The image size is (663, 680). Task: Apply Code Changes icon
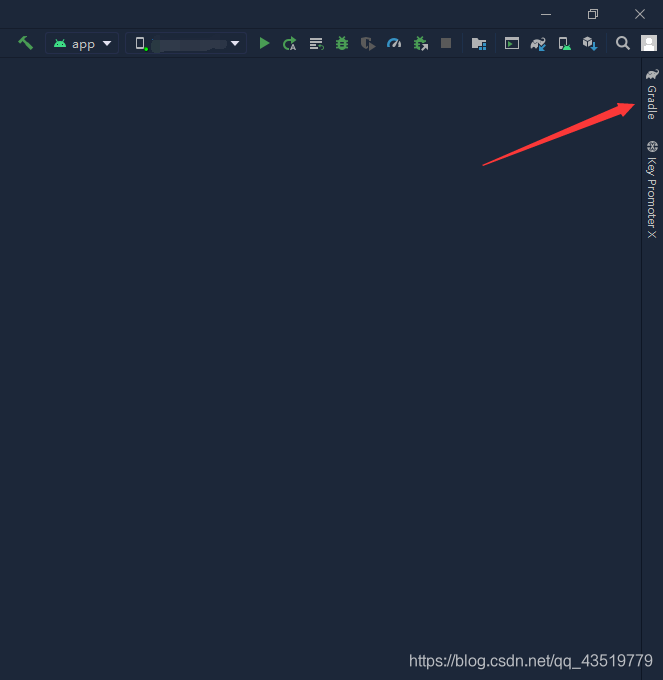[316, 44]
